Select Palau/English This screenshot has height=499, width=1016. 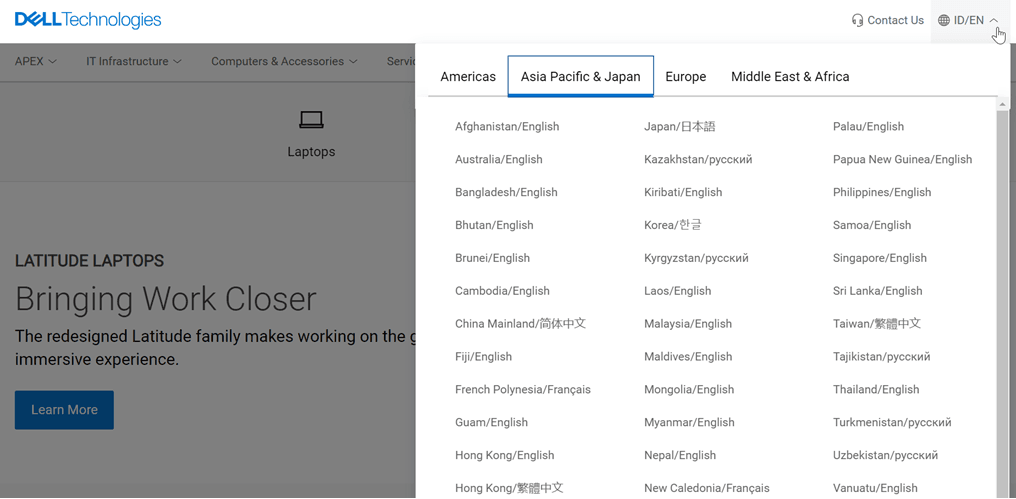[868, 126]
